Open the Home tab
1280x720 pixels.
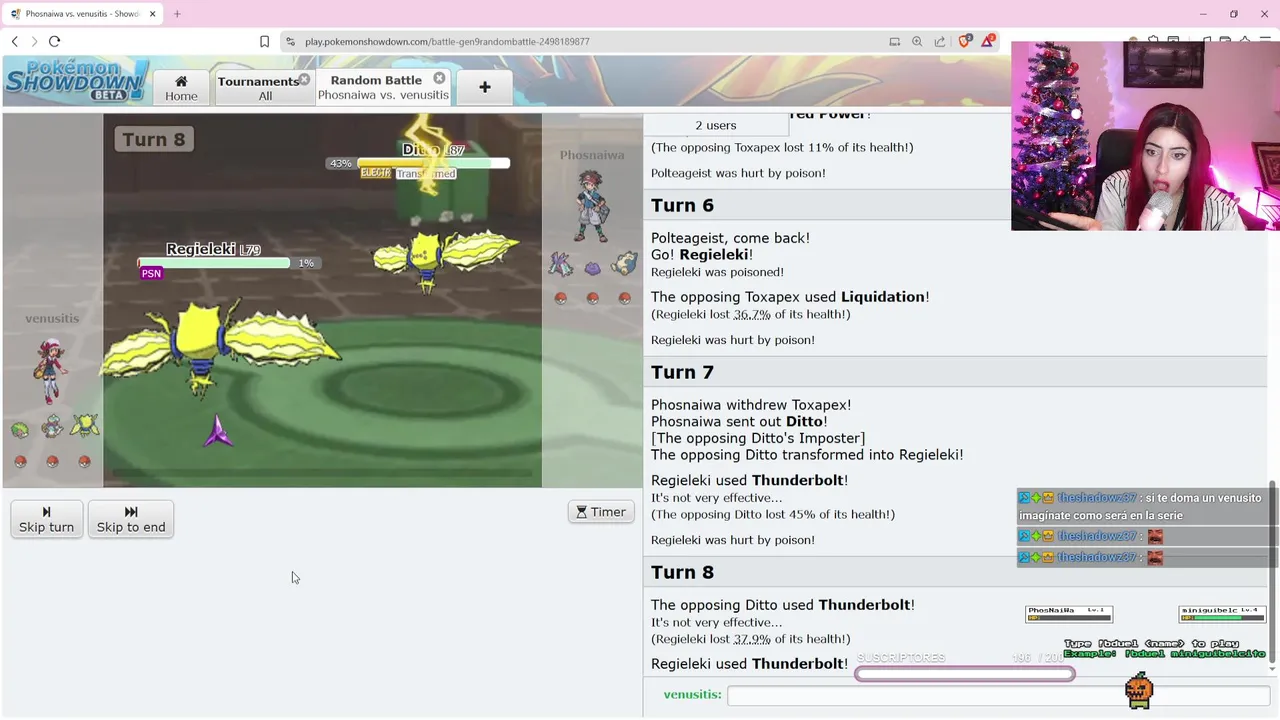181,88
